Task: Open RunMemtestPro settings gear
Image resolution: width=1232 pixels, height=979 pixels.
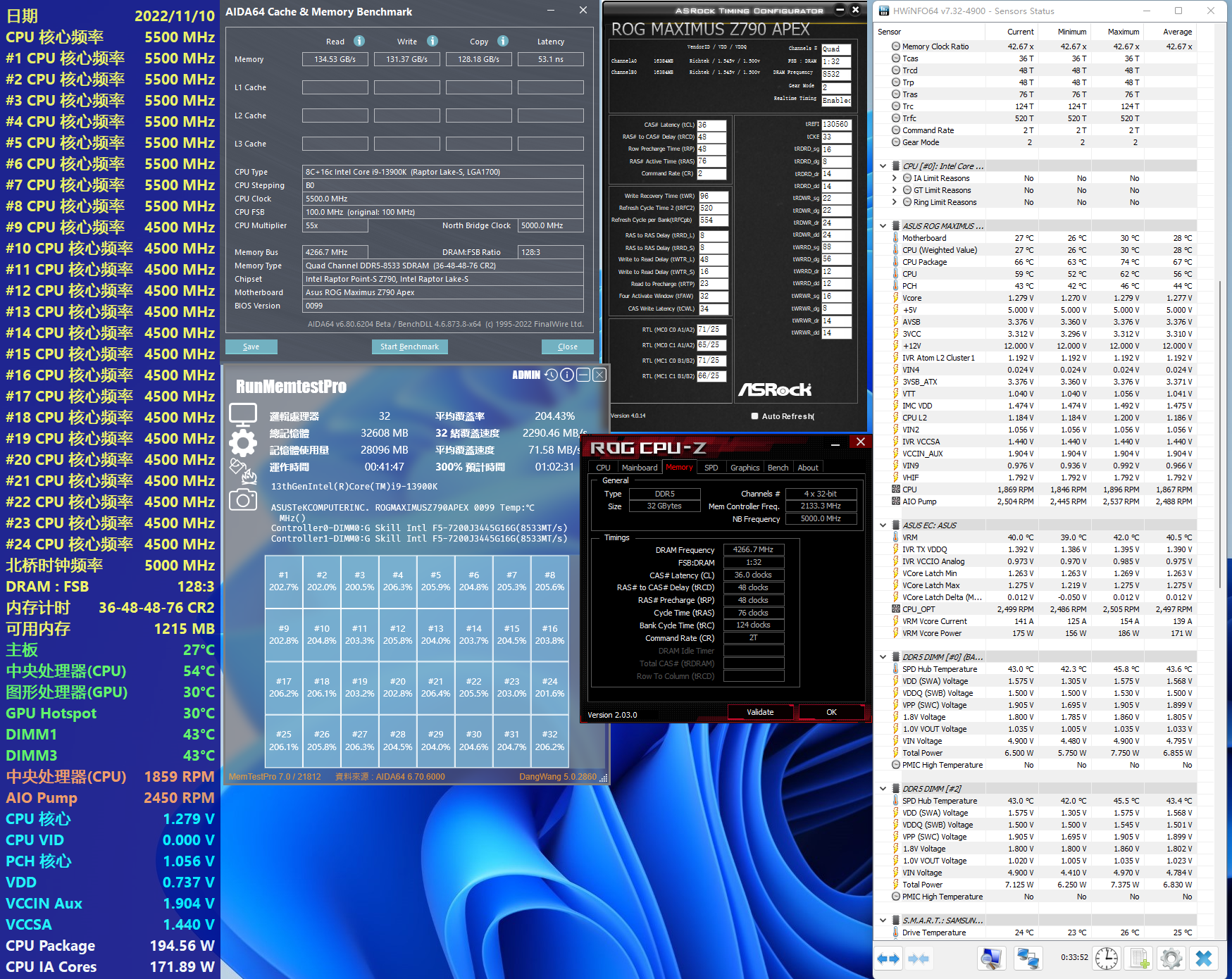Action: [x=243, y=443]
